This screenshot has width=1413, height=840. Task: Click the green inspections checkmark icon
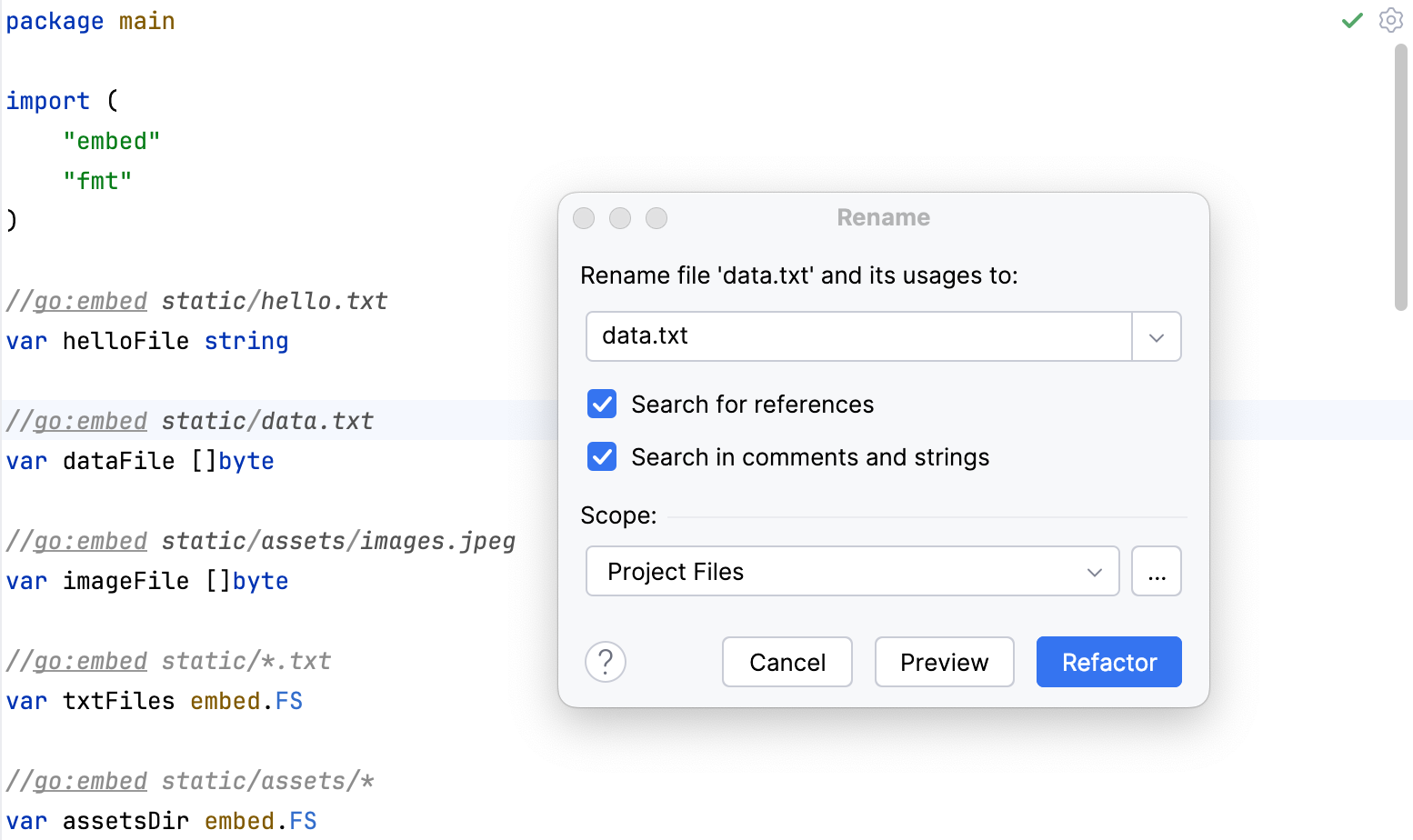1351,19
